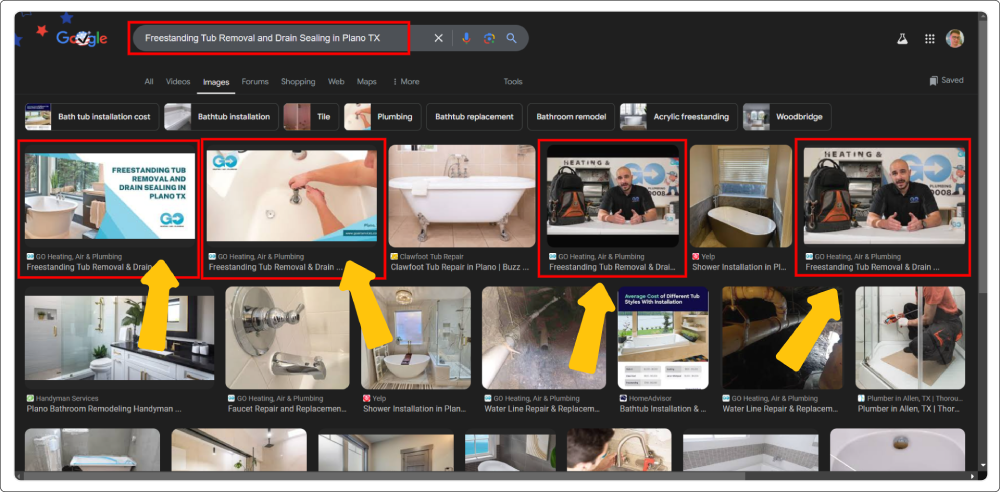The width and height of the screenshot is (1000, 493).
Task: Switch to the Forums tab
Action: pos(255,82)
